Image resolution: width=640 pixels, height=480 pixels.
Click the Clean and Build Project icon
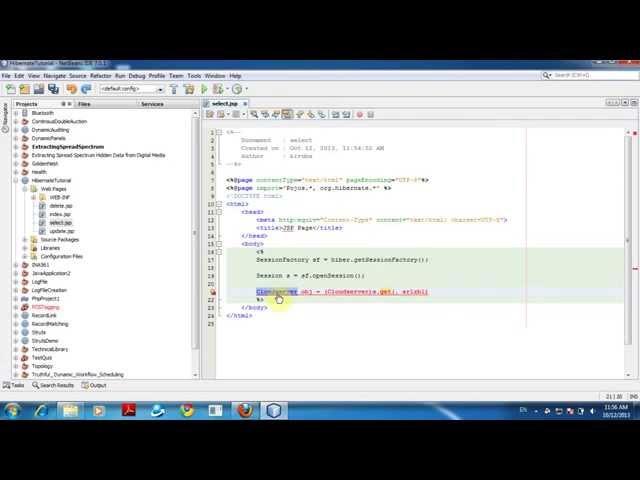(x=189, y=89)
